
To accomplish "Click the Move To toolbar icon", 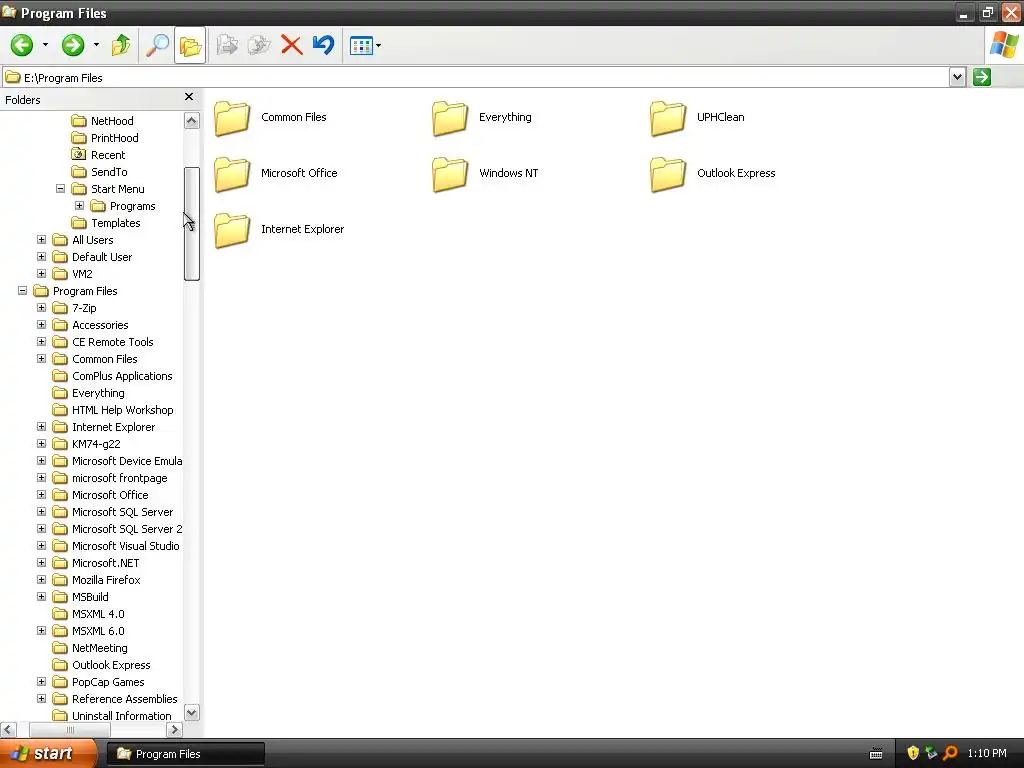I will coord(227,45).
